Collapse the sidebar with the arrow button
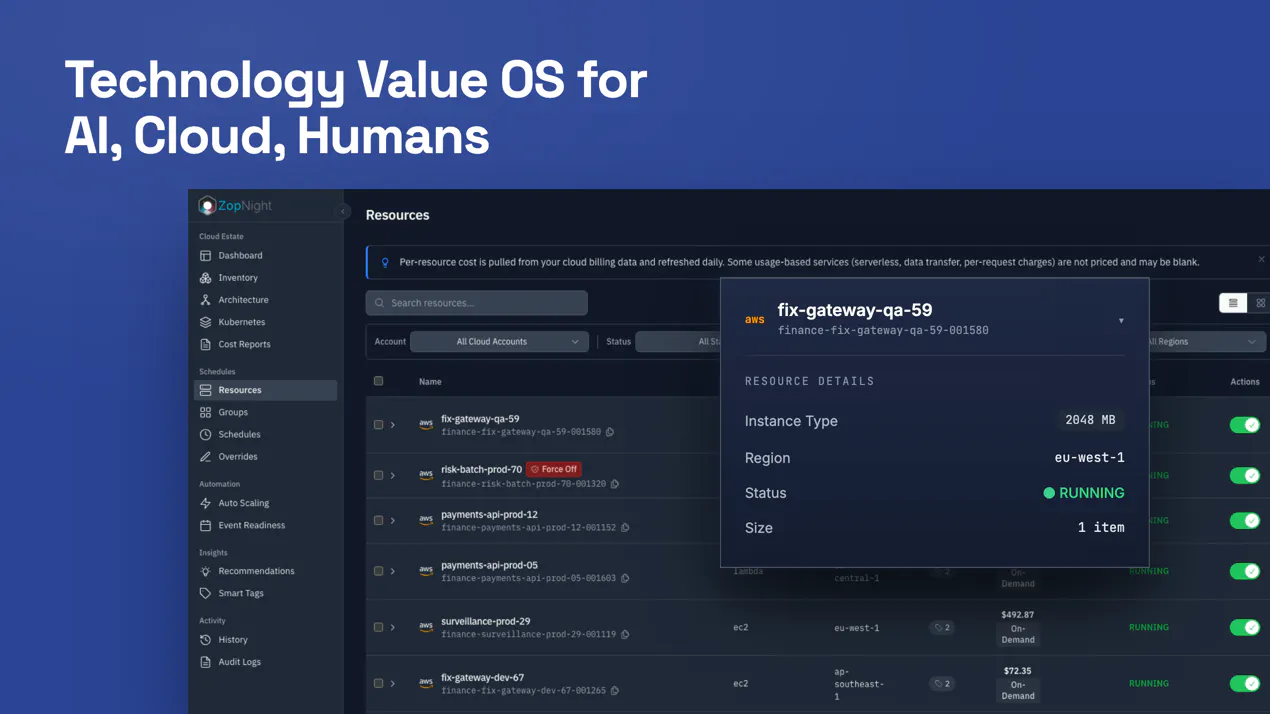 pyautogui.click(x=342, y=211)
